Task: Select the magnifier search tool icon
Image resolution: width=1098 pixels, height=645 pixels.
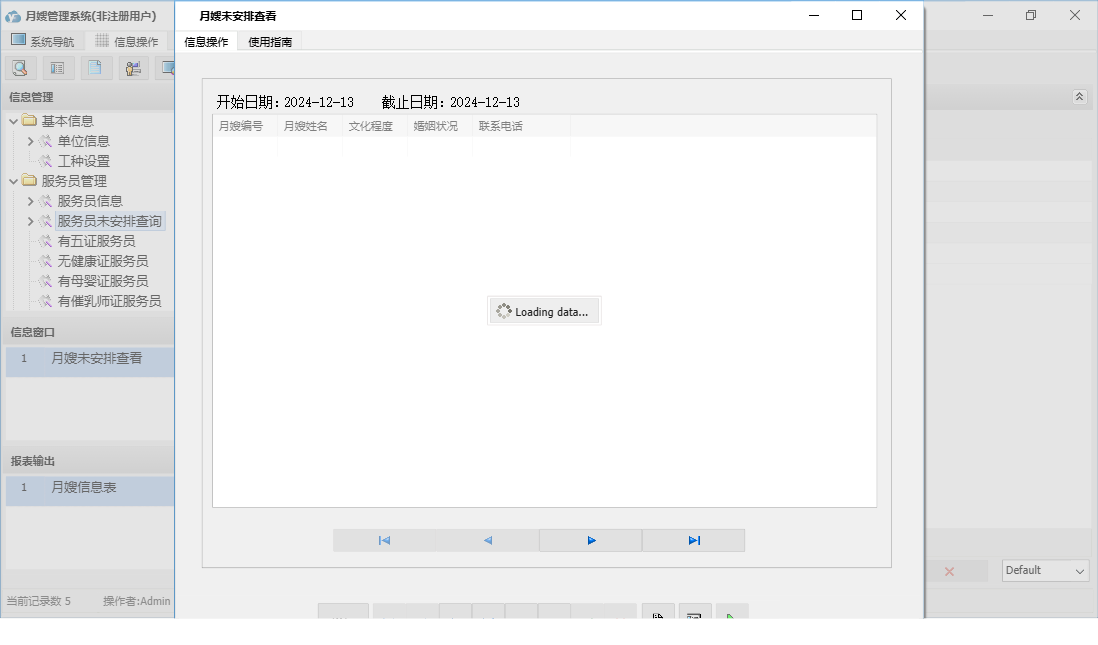Action: 20,67
